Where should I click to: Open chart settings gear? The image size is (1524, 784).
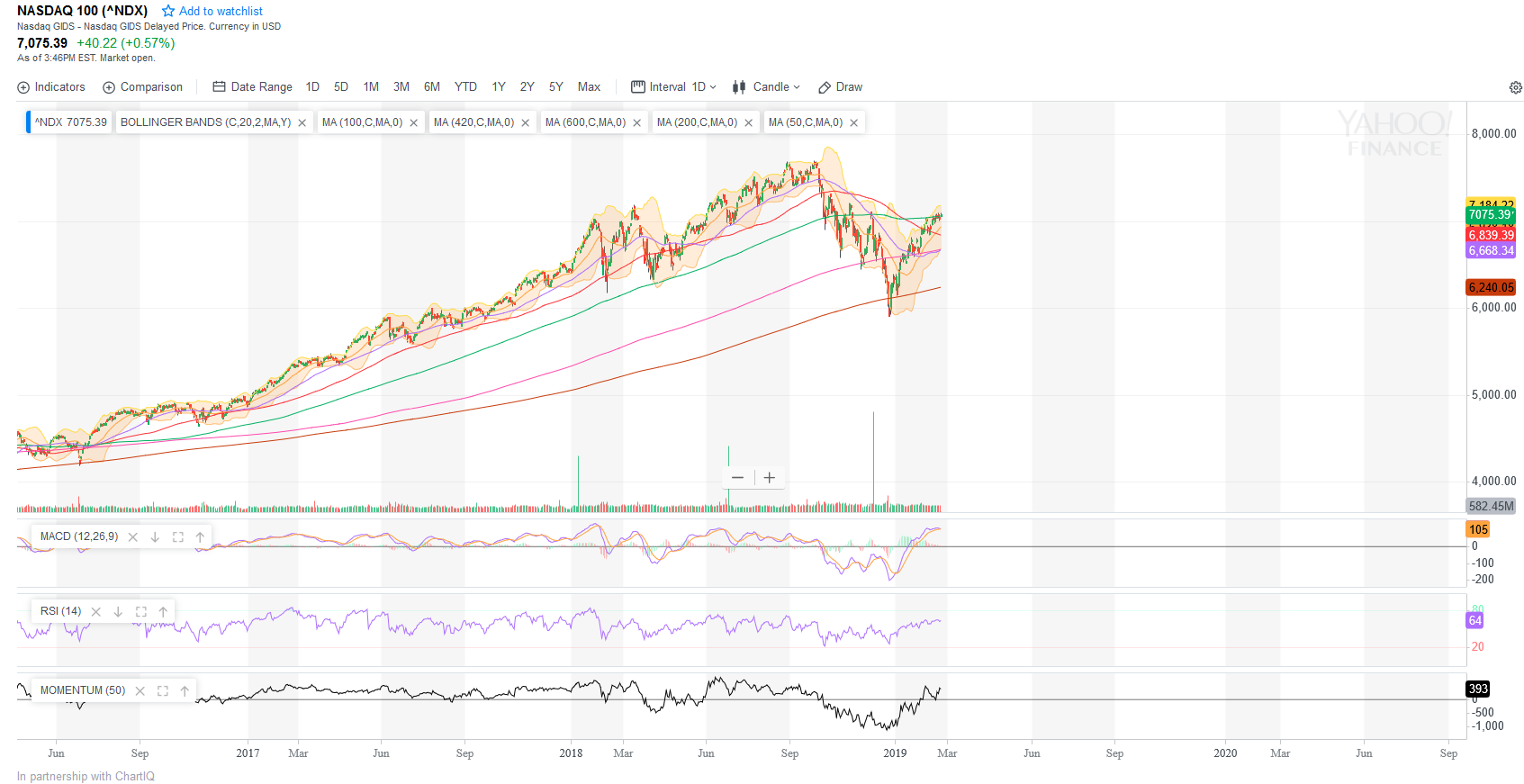pyautogui.click(x=1516, y=87)
